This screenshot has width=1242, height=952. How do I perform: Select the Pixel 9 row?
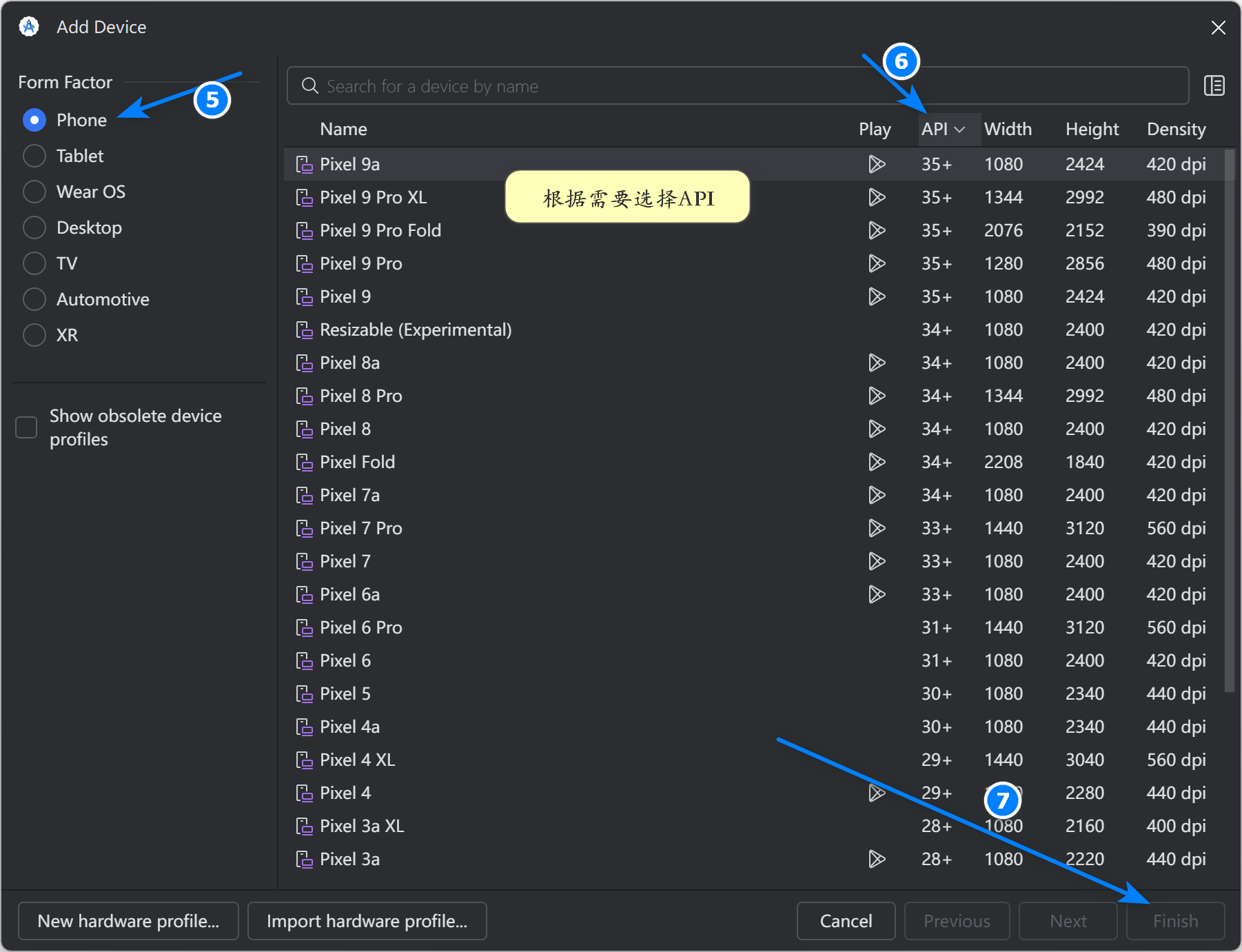tap(754, 296)
